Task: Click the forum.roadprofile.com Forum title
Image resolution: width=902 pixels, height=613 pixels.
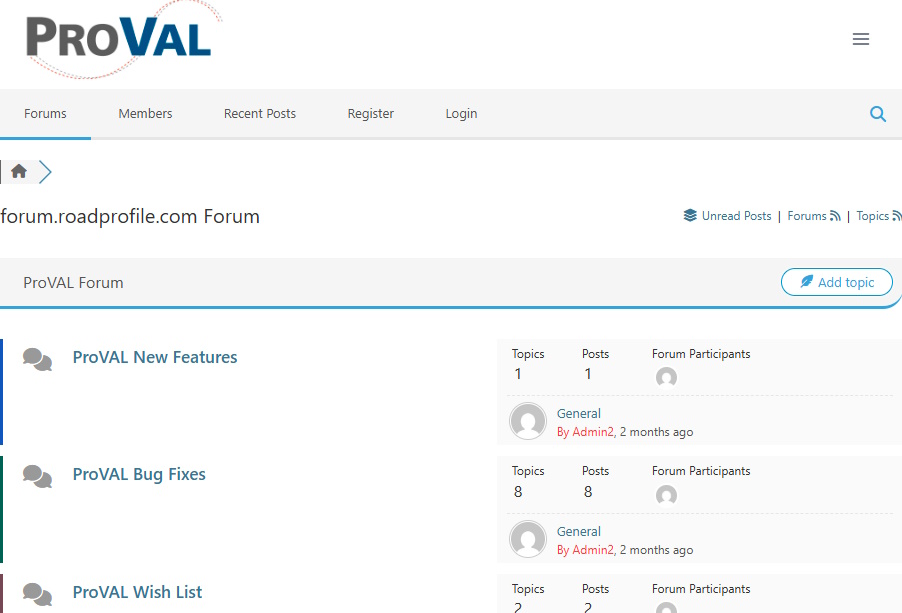Action: click(130, 216)
